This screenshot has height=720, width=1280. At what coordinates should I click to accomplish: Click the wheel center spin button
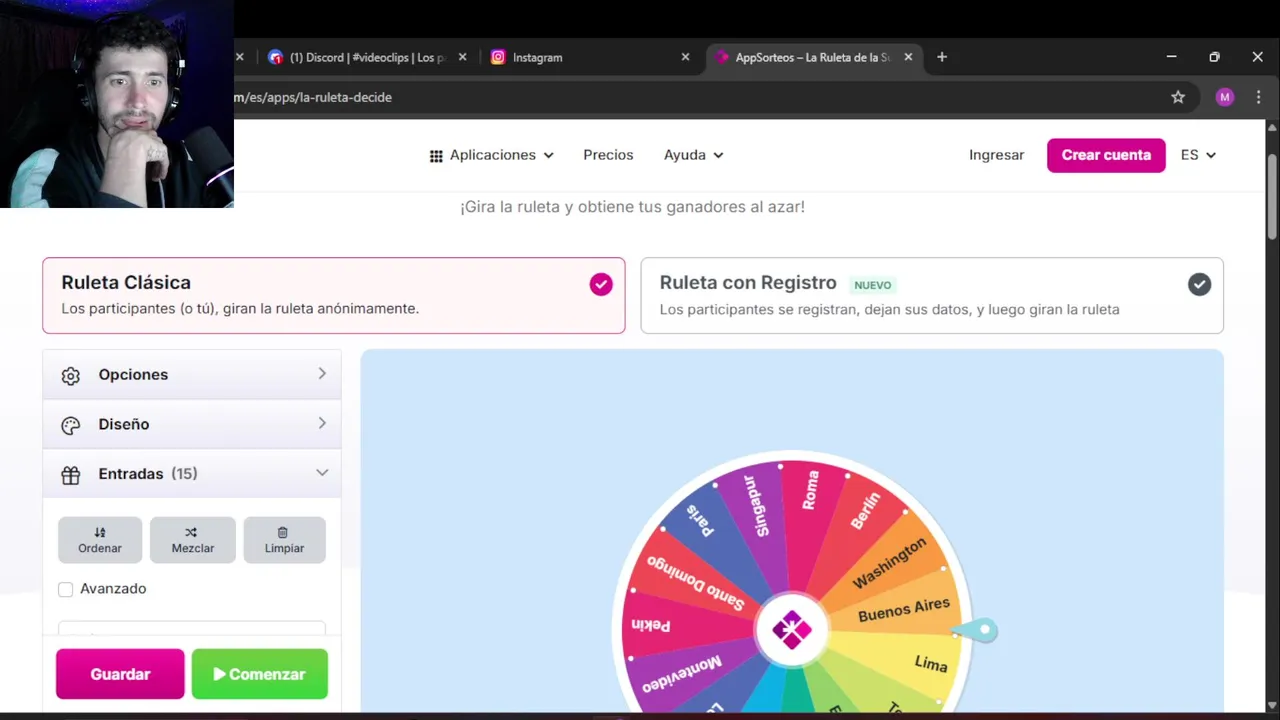(x=791, y=630)
